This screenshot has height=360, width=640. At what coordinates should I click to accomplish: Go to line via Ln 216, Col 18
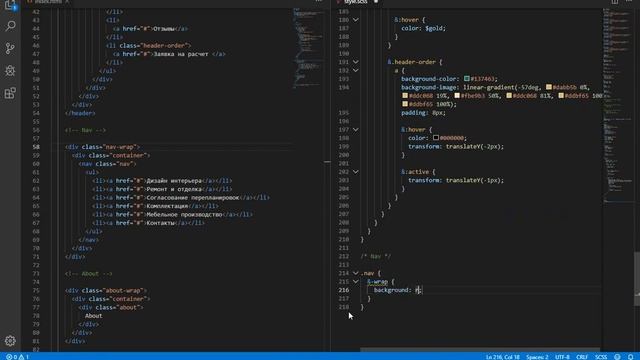click(x=502, y=357)
